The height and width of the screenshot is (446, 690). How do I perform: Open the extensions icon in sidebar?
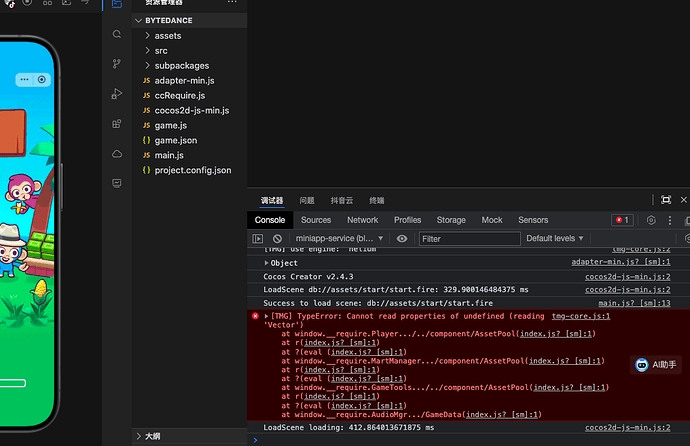point(117,124)
